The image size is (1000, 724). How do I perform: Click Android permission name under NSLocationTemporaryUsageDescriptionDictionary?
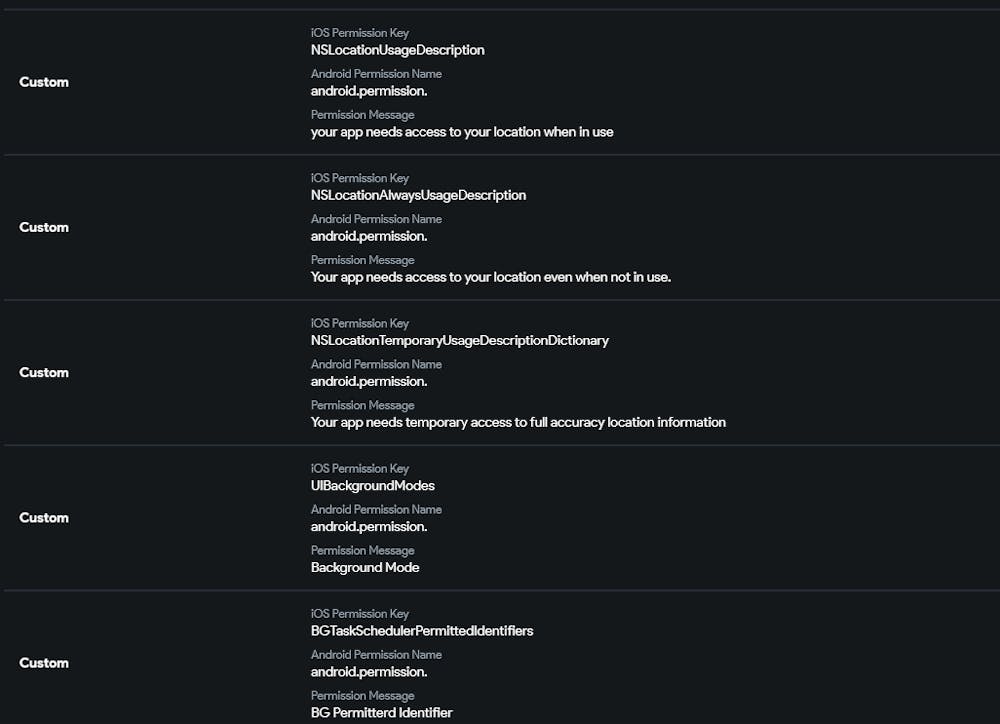pyautogui.click(x=369, y=381)
